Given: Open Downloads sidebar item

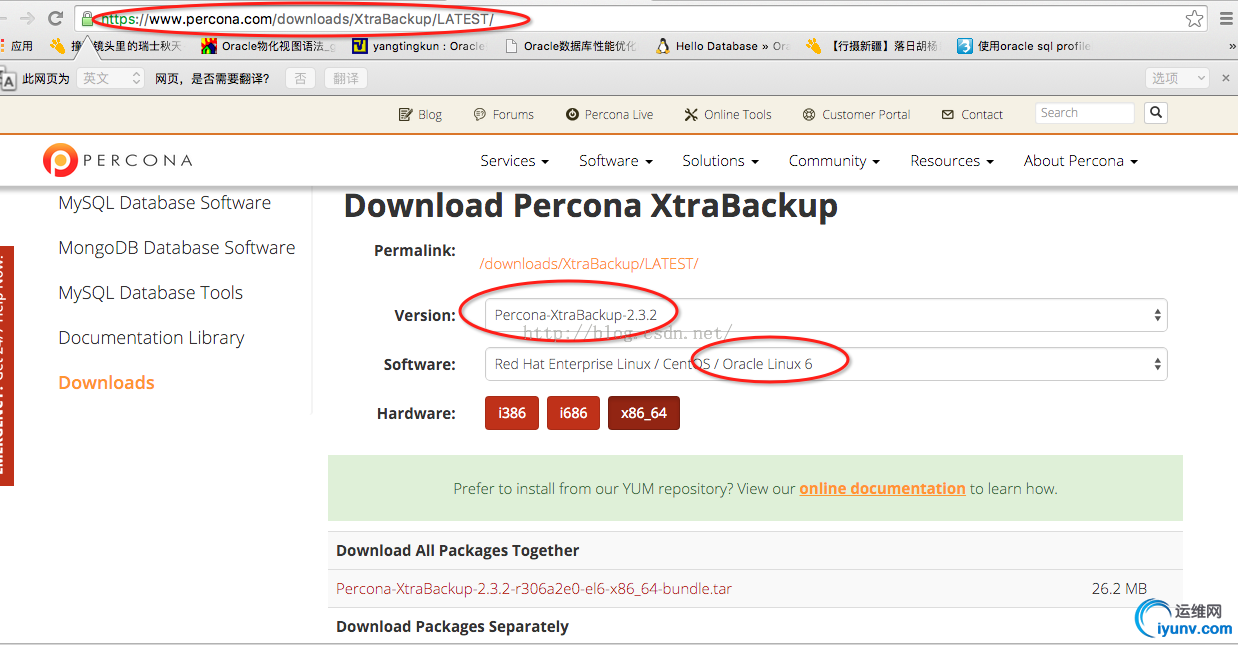Looking at the screenshot, I should pyautogui.click(x=106, y=383).
